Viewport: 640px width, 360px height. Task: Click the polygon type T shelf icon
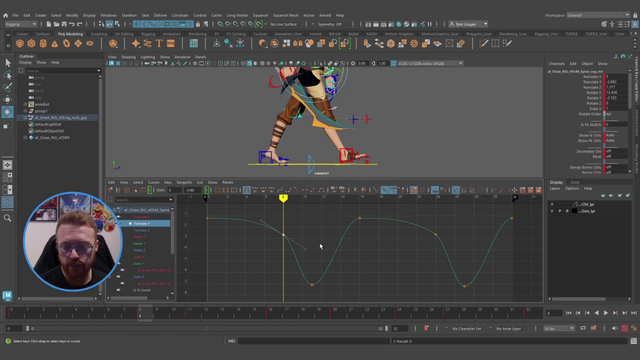point(159,43)
